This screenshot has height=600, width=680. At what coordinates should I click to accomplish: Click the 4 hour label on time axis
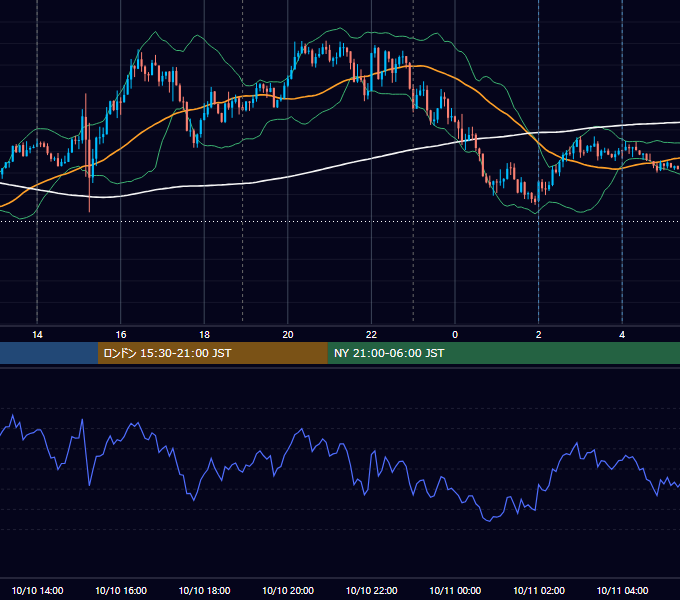point(622,335)
